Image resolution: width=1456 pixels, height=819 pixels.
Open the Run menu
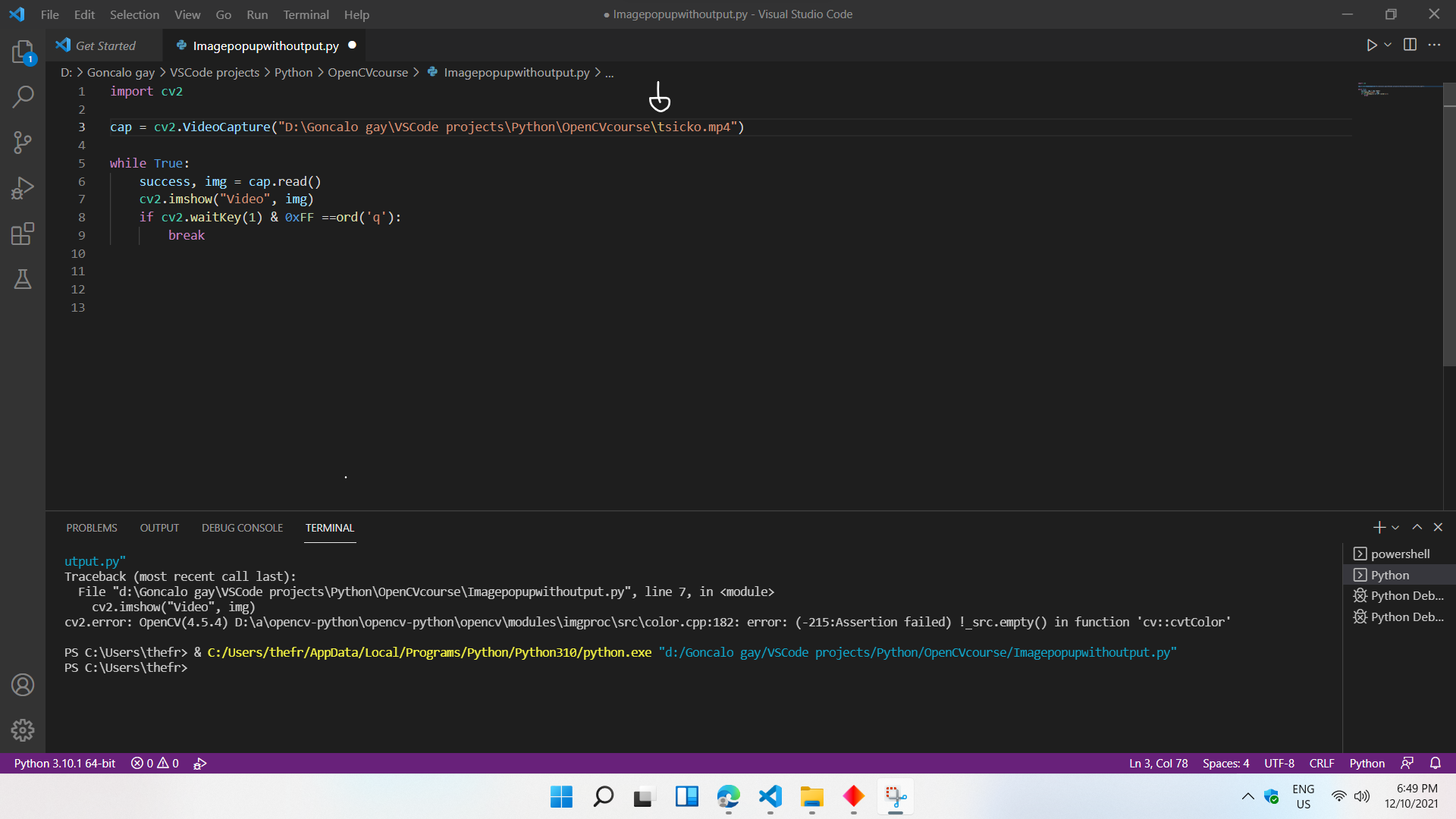(x=257, y=14)
